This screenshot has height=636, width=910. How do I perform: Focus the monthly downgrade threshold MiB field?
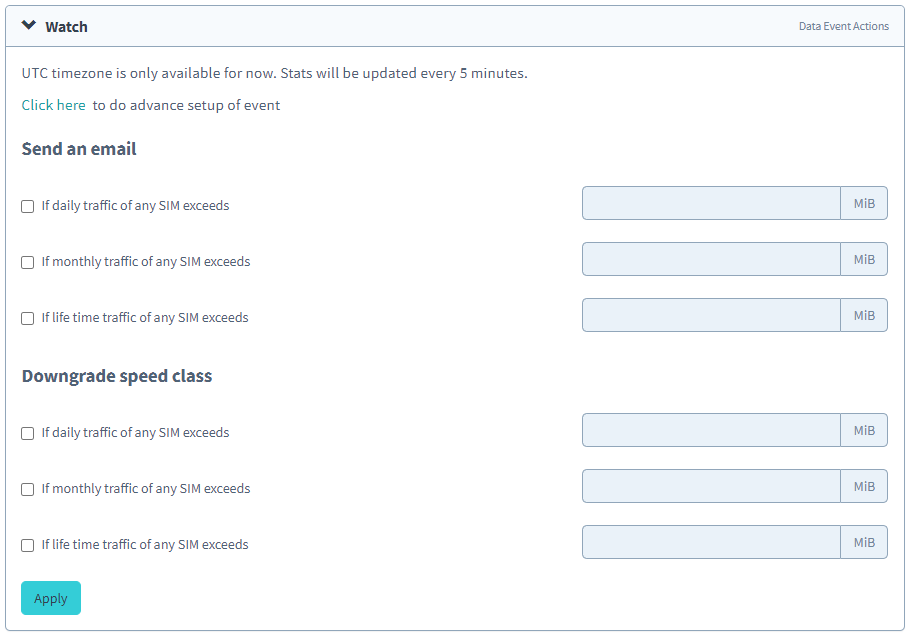711,486
